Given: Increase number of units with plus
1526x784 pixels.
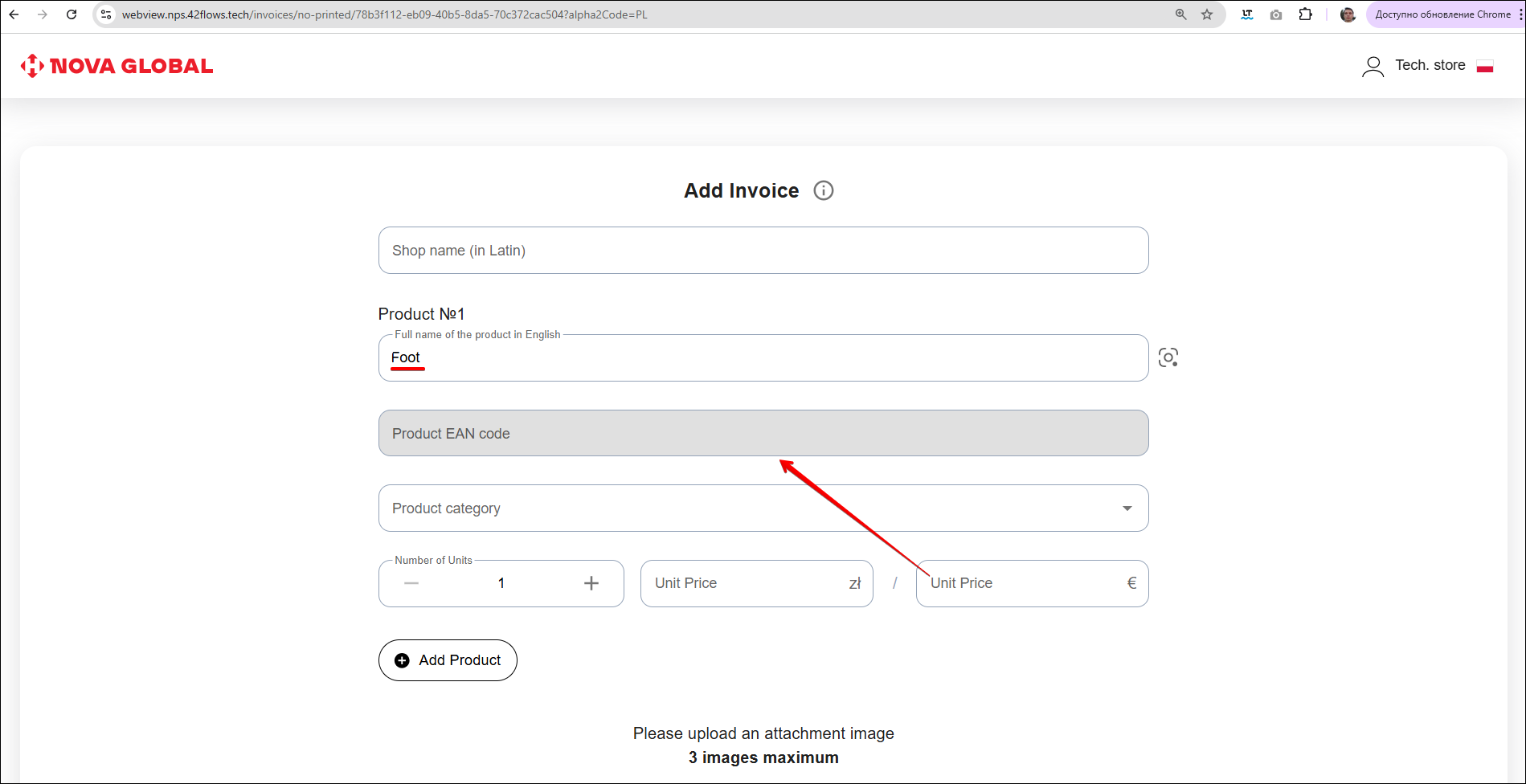Looking at the screenshot, I should [x=591, y=583].
